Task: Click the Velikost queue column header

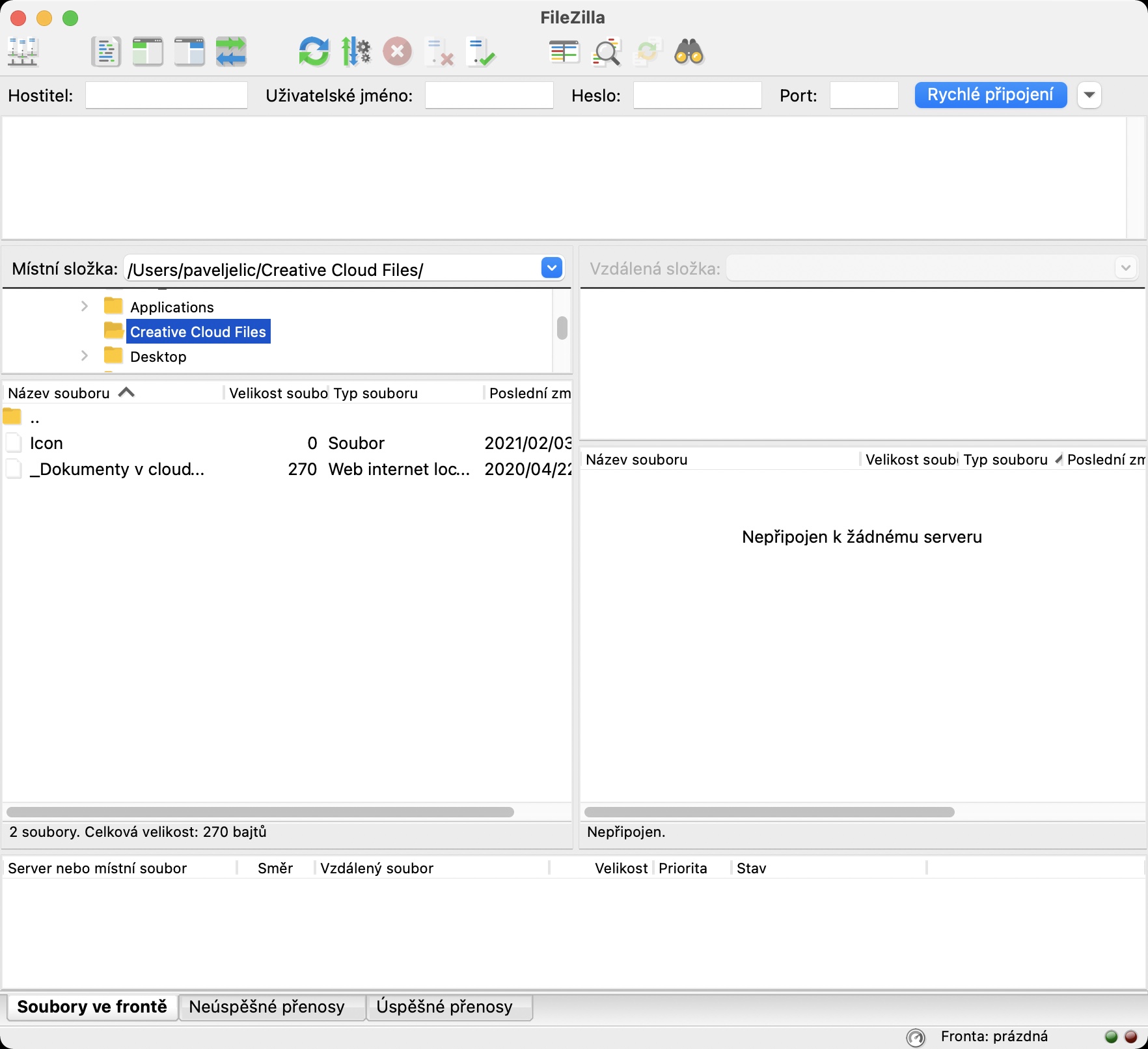Action: 603,868
